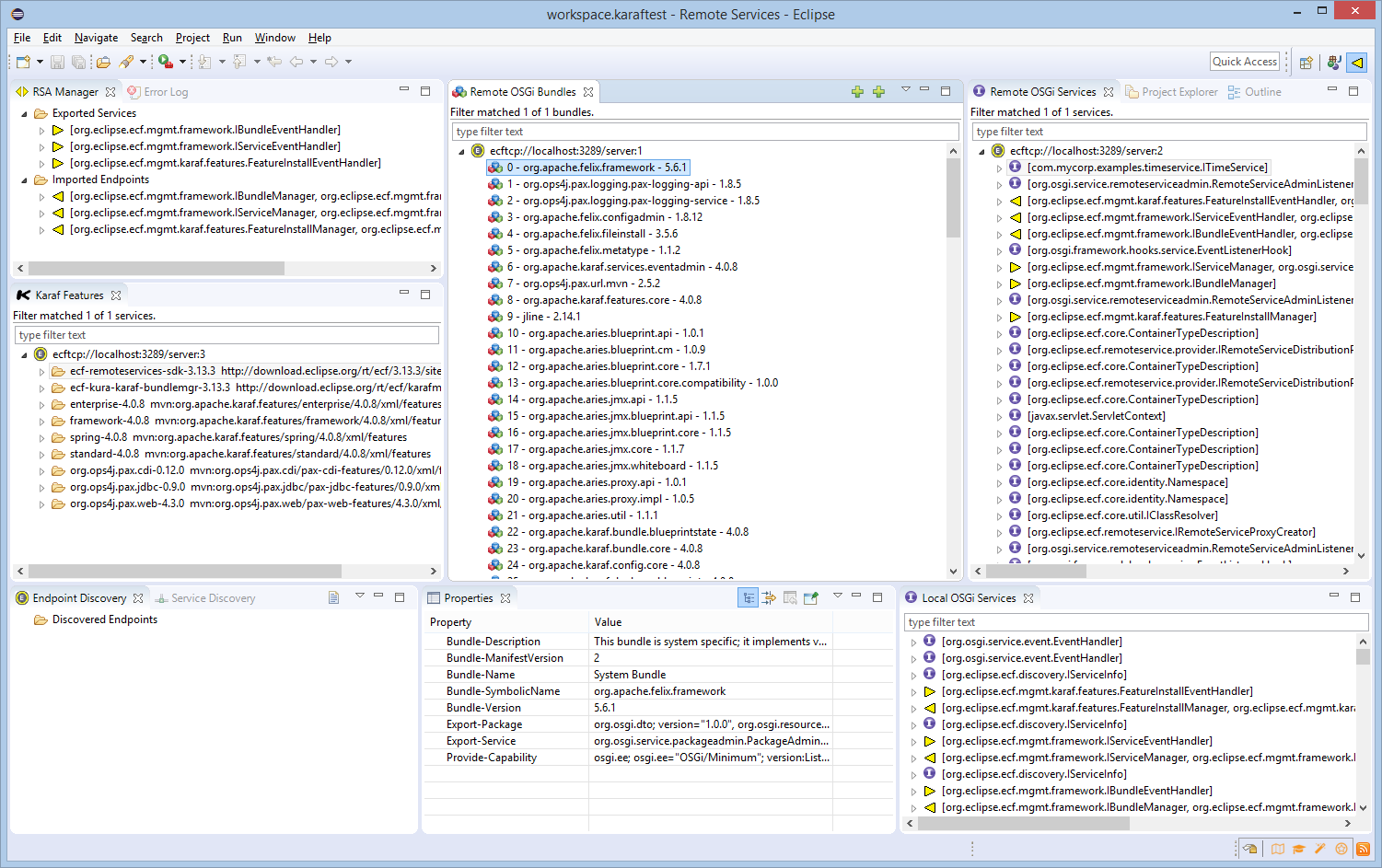Screen dimensions: 1382x868
Task: Select the Remote Services perspective icon
Action: pyautogui.click(x=1356, y=63)
